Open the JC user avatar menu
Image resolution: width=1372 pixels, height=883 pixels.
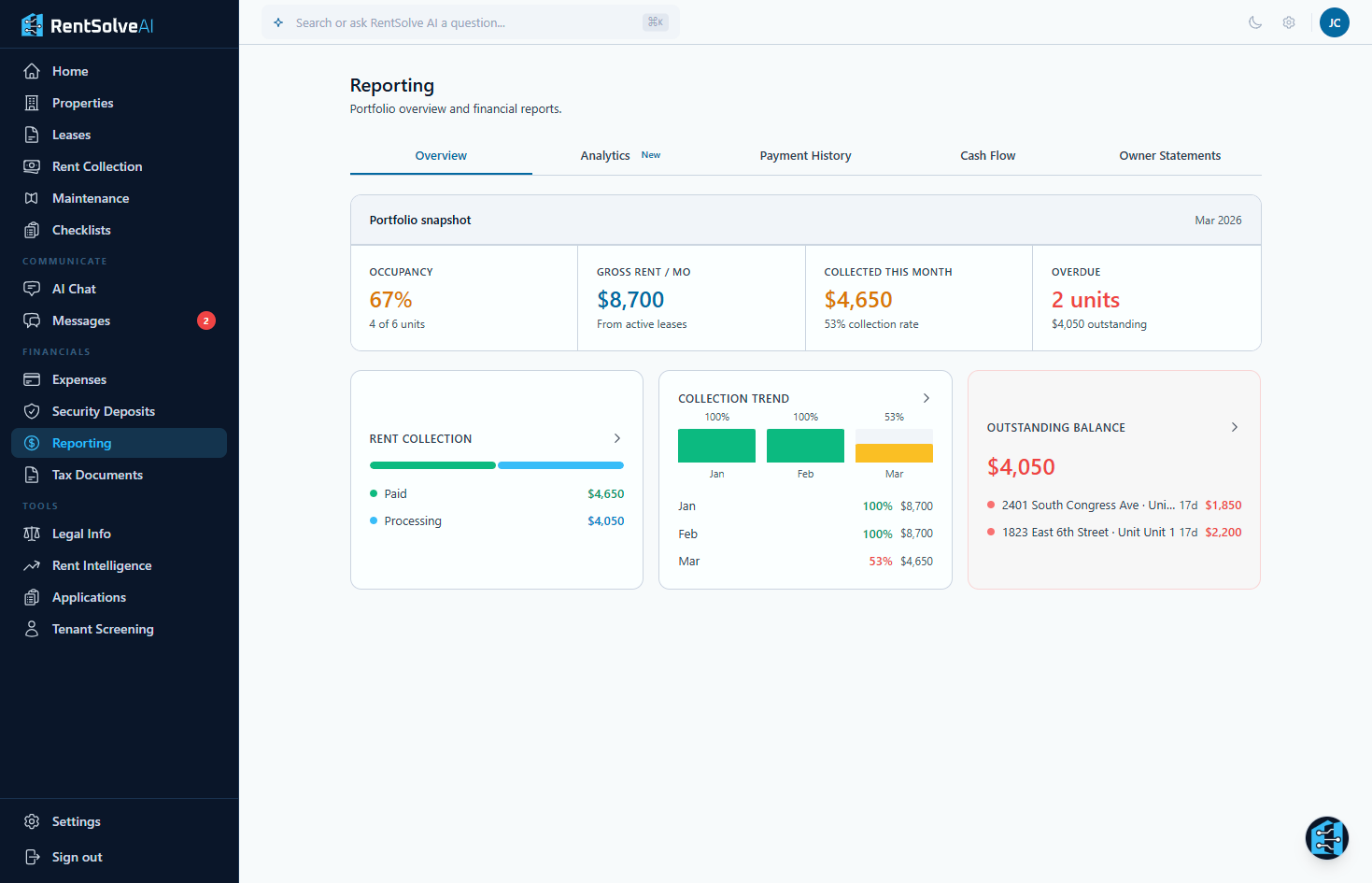coord(1334,22)
